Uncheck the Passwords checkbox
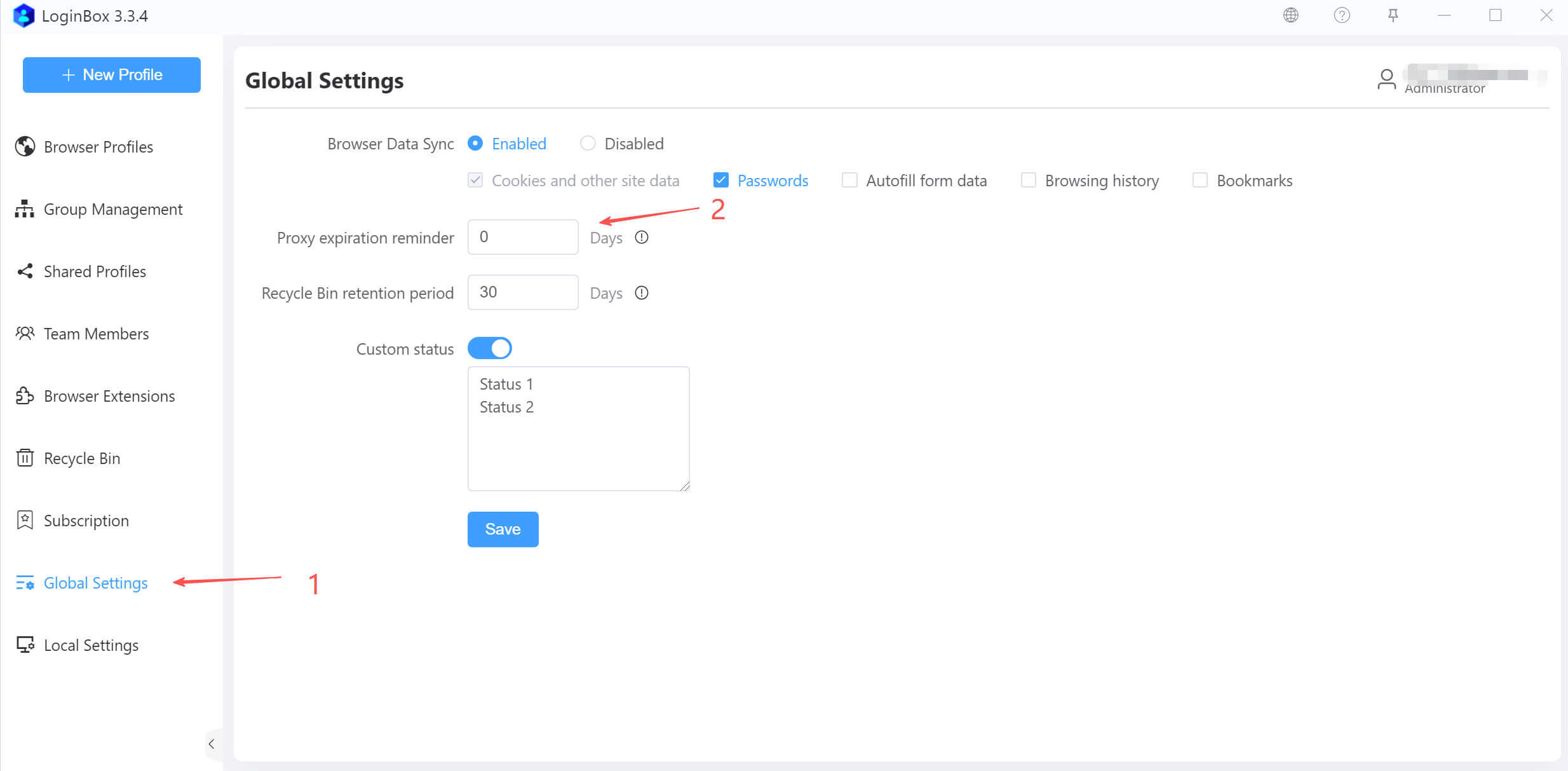 pos(720,181)
